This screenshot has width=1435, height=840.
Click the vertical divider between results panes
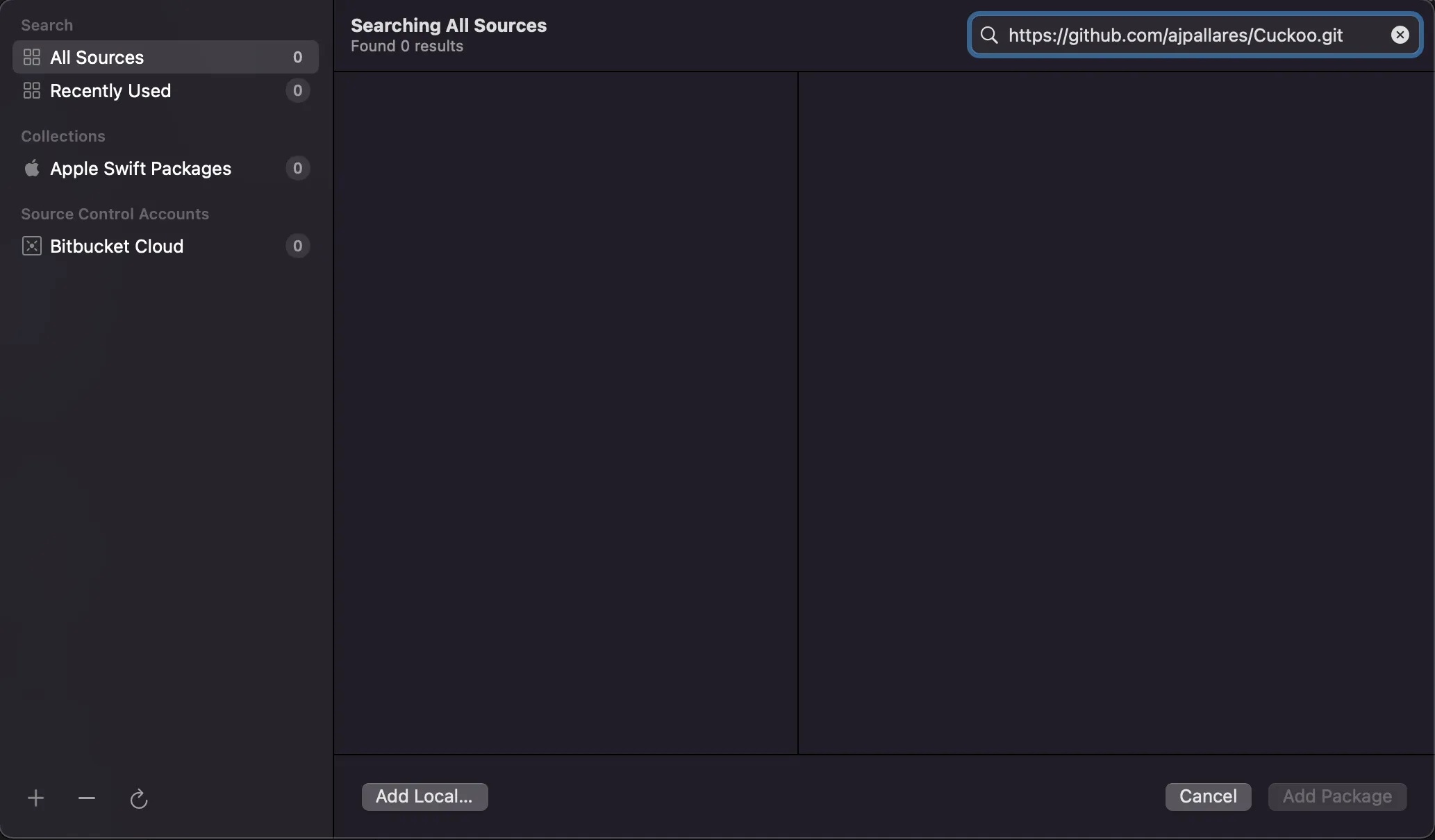pyautogui.click(x=798, y=412)
